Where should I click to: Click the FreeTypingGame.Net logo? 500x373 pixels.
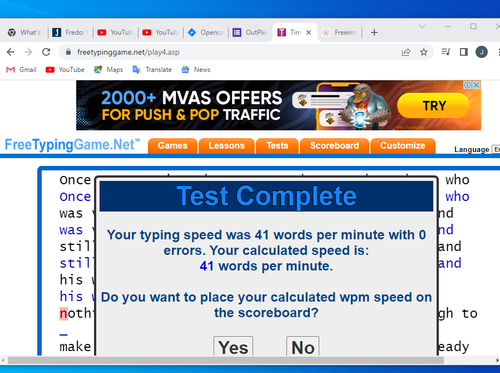pos(72,145)
